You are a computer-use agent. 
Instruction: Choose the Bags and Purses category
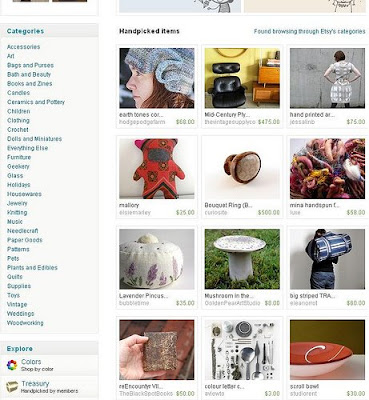tap(30, 65)
